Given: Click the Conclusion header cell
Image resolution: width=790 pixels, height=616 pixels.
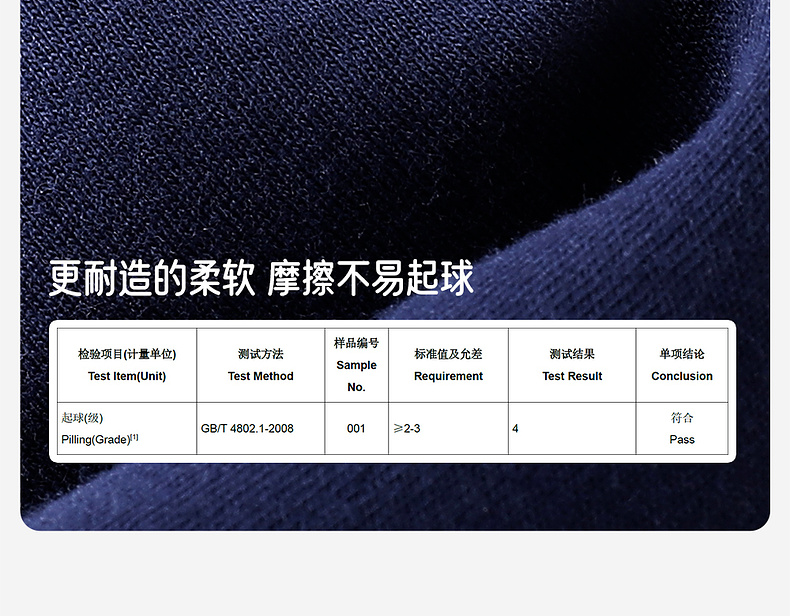Looking at the screenshot, I should point(682,365).
